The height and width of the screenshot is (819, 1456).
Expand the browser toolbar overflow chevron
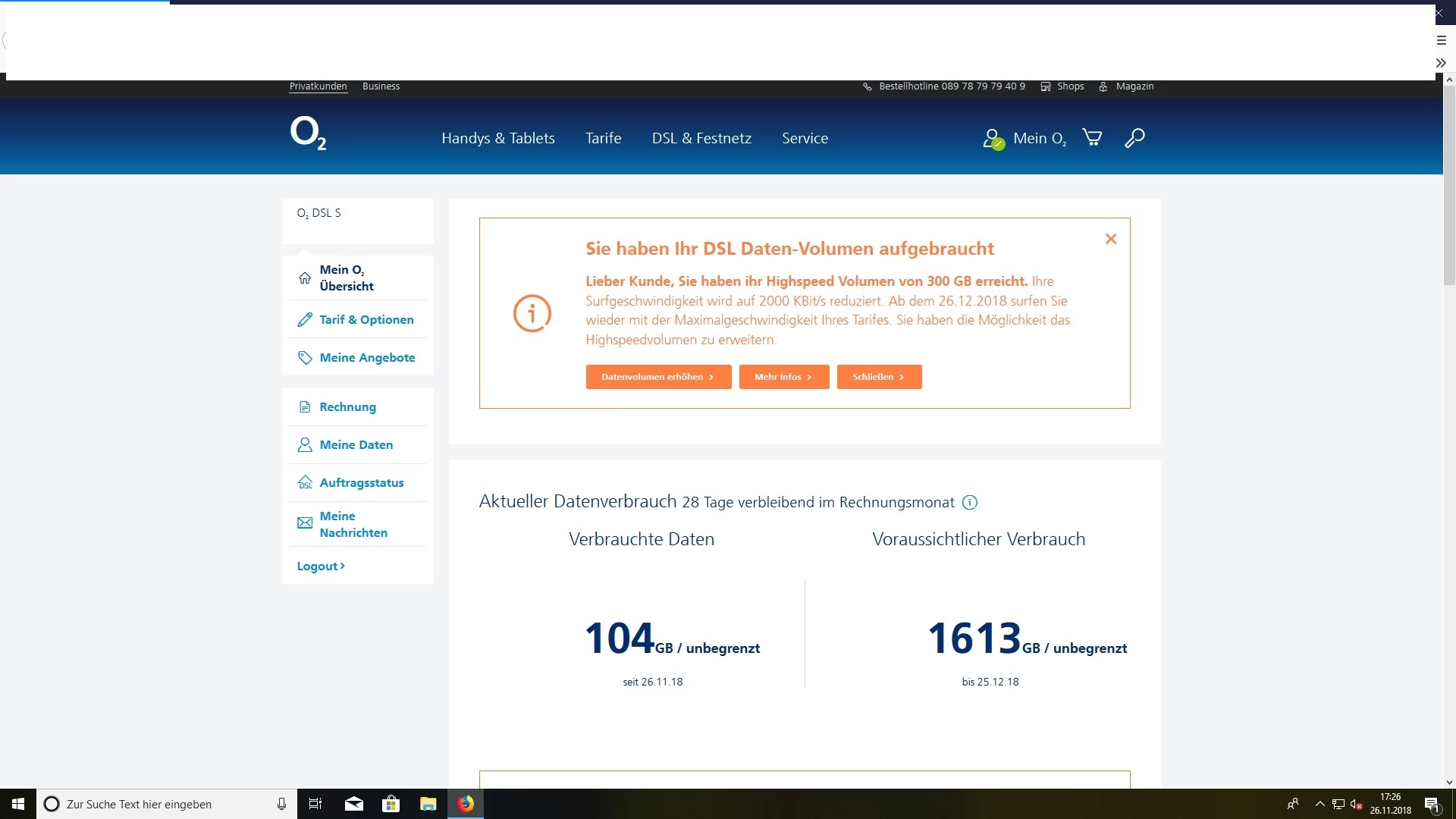[1442, 63]
